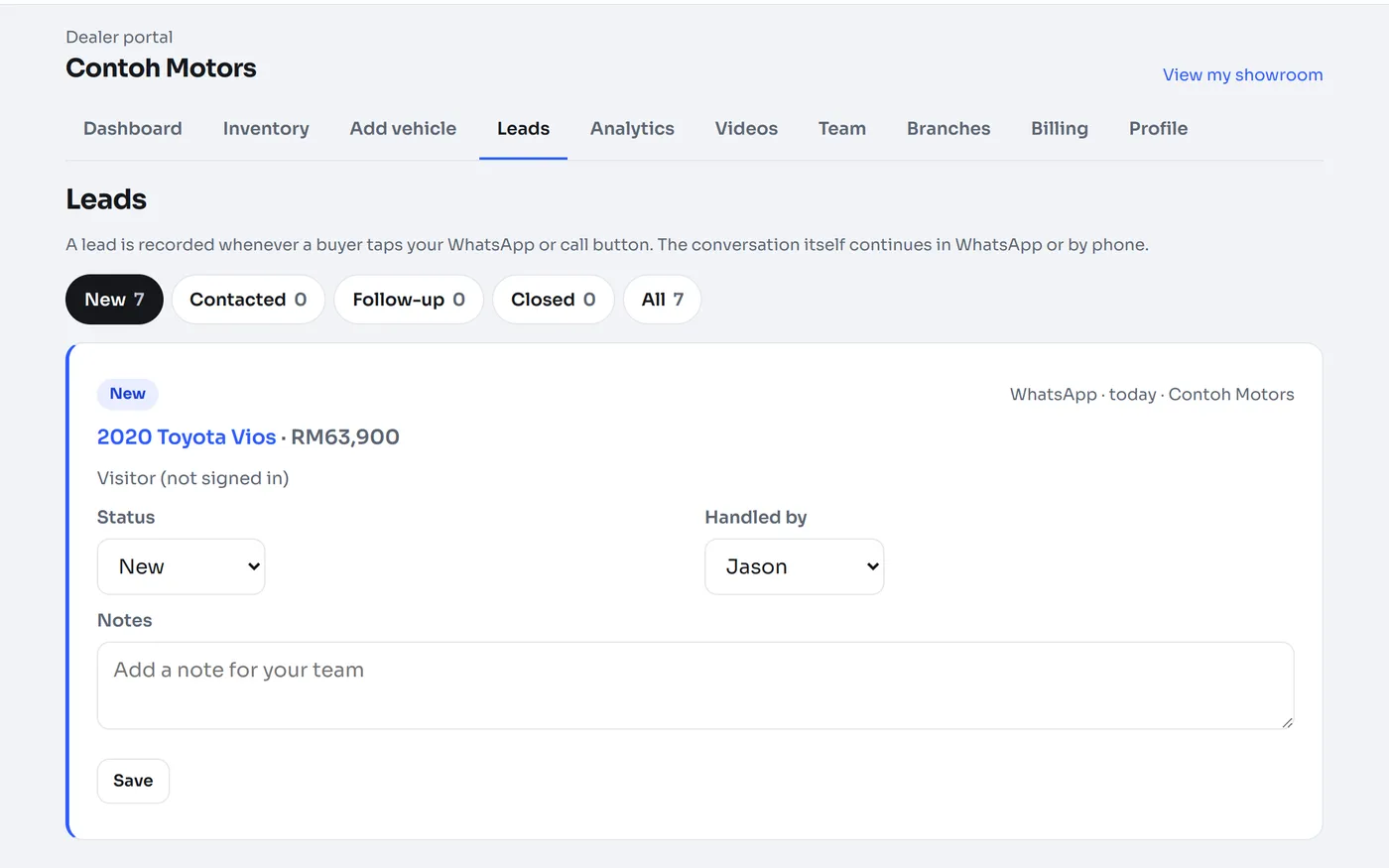Go to the Profile tab
The height and width of the screenshot is (868, 1389).
1158,129
